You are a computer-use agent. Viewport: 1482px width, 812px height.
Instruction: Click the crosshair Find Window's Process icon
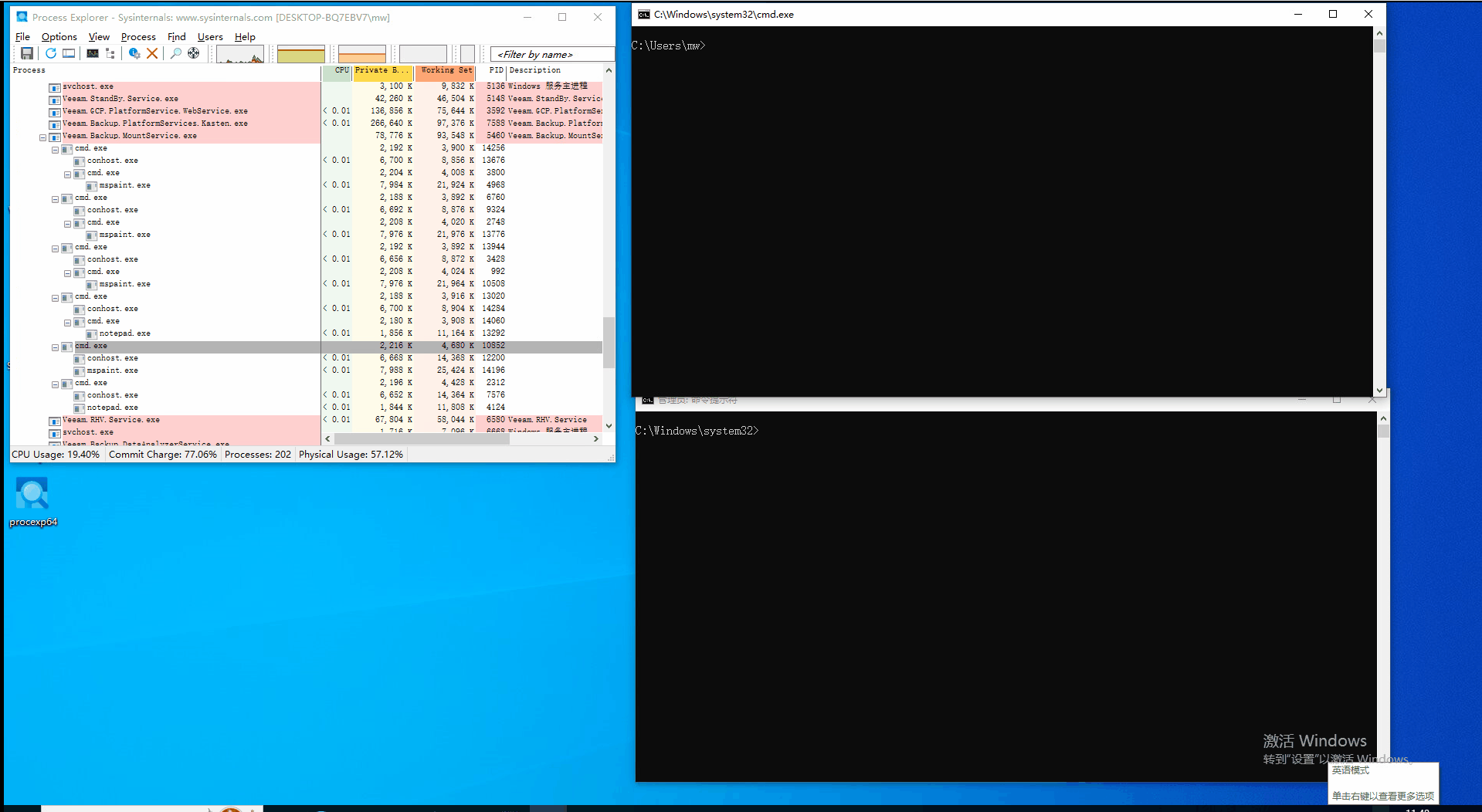tap(194, 53)
